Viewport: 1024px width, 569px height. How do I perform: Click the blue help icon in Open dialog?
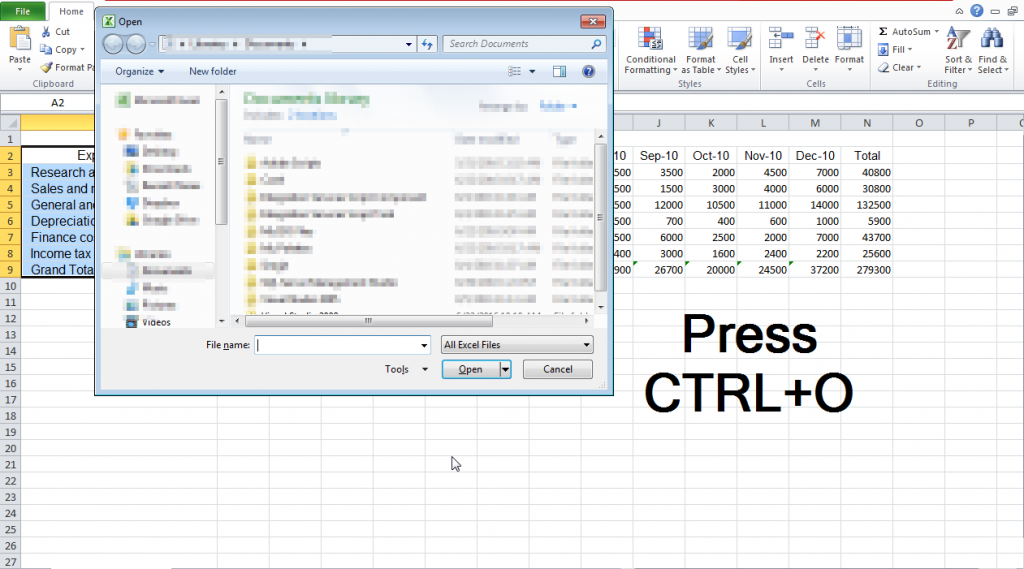(588, 71)
